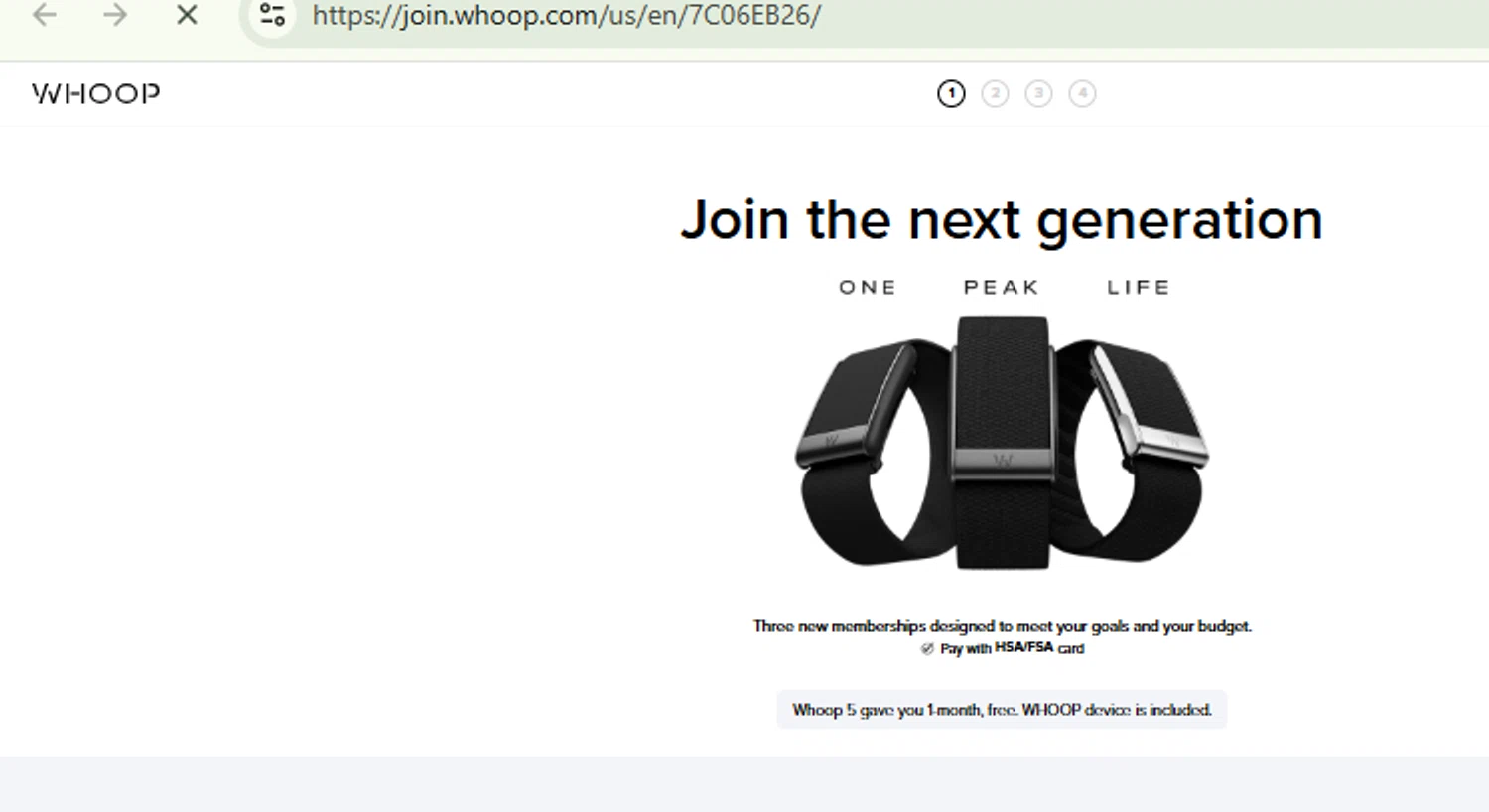Open site information icon beside the URL
Viewport: 1489px width, 812px height.
pos(272,15)
